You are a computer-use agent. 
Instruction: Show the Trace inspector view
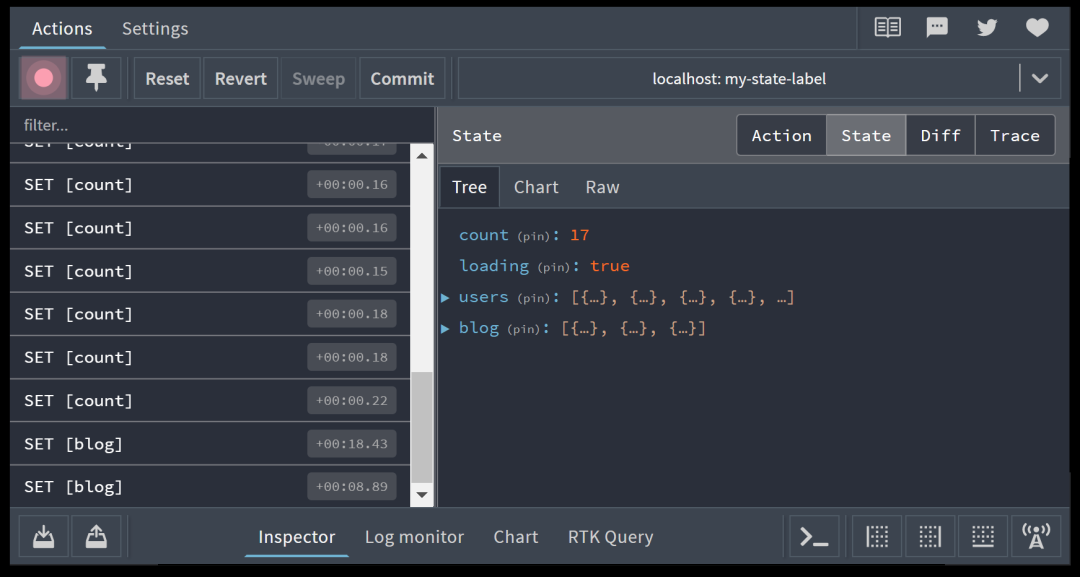click(x=1015, y=136)
